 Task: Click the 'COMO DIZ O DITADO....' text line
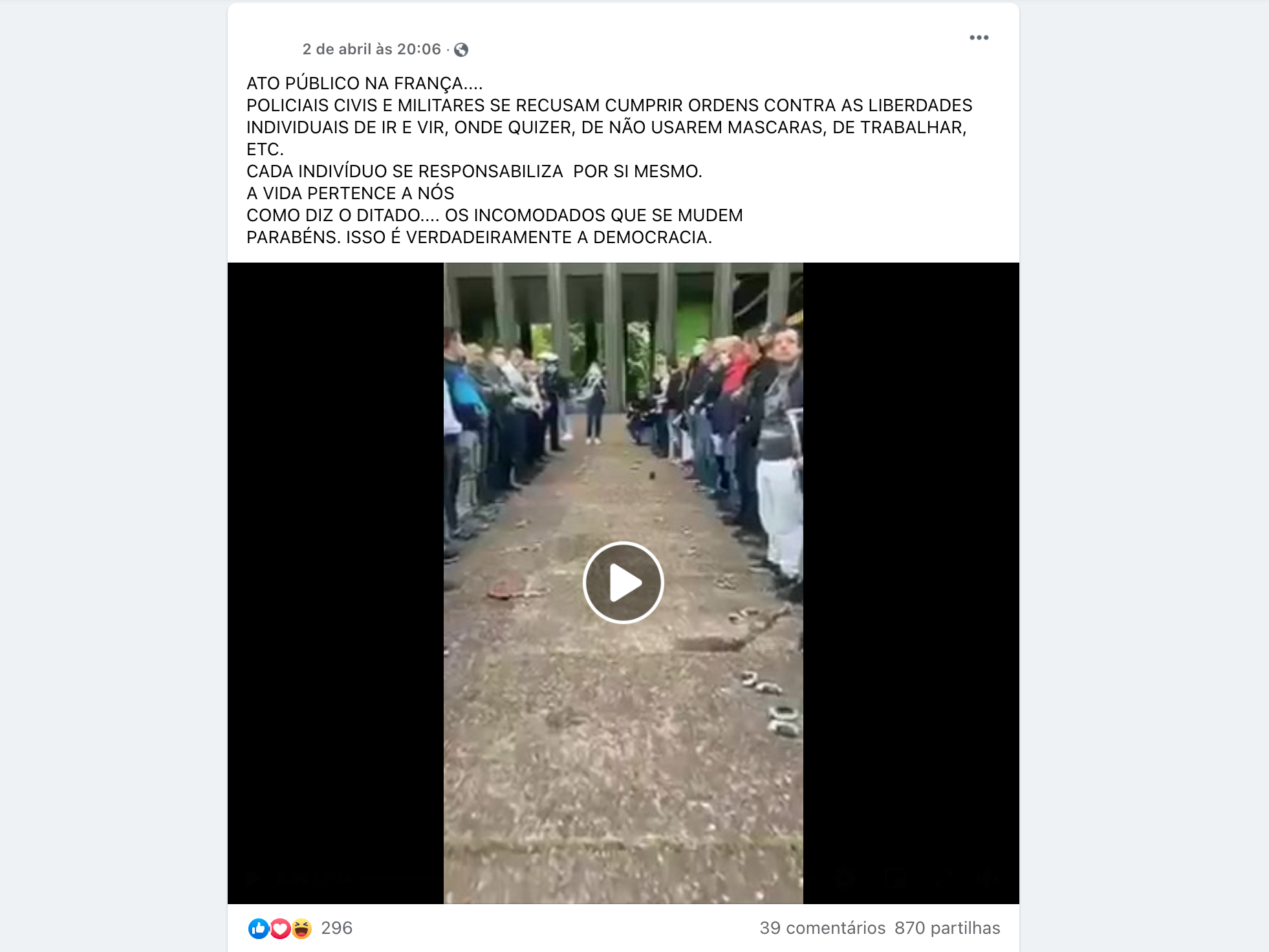[495, 215]
